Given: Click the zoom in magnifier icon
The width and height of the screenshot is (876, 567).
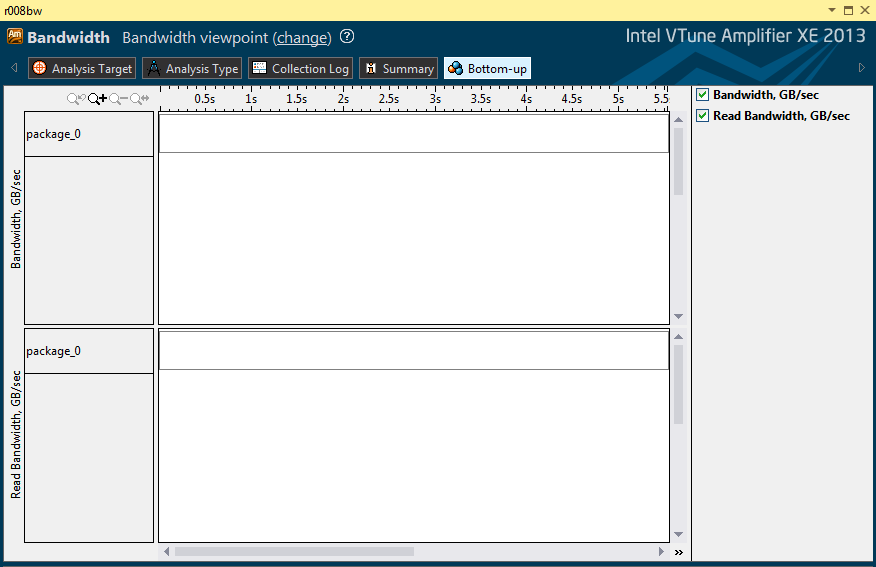Looking at the screenshot, I should (97, 99).
